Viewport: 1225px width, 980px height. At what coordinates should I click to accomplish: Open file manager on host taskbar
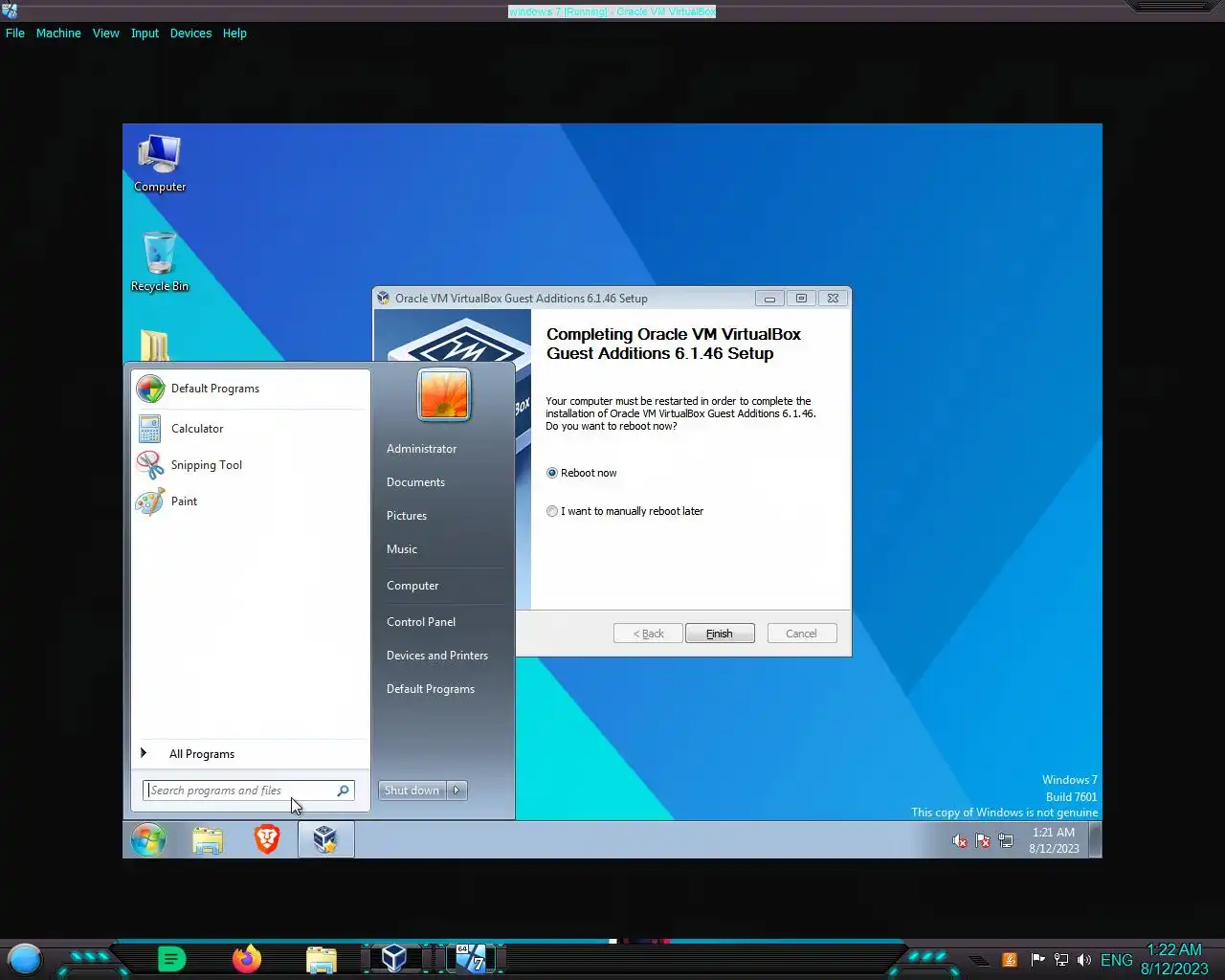322,960
